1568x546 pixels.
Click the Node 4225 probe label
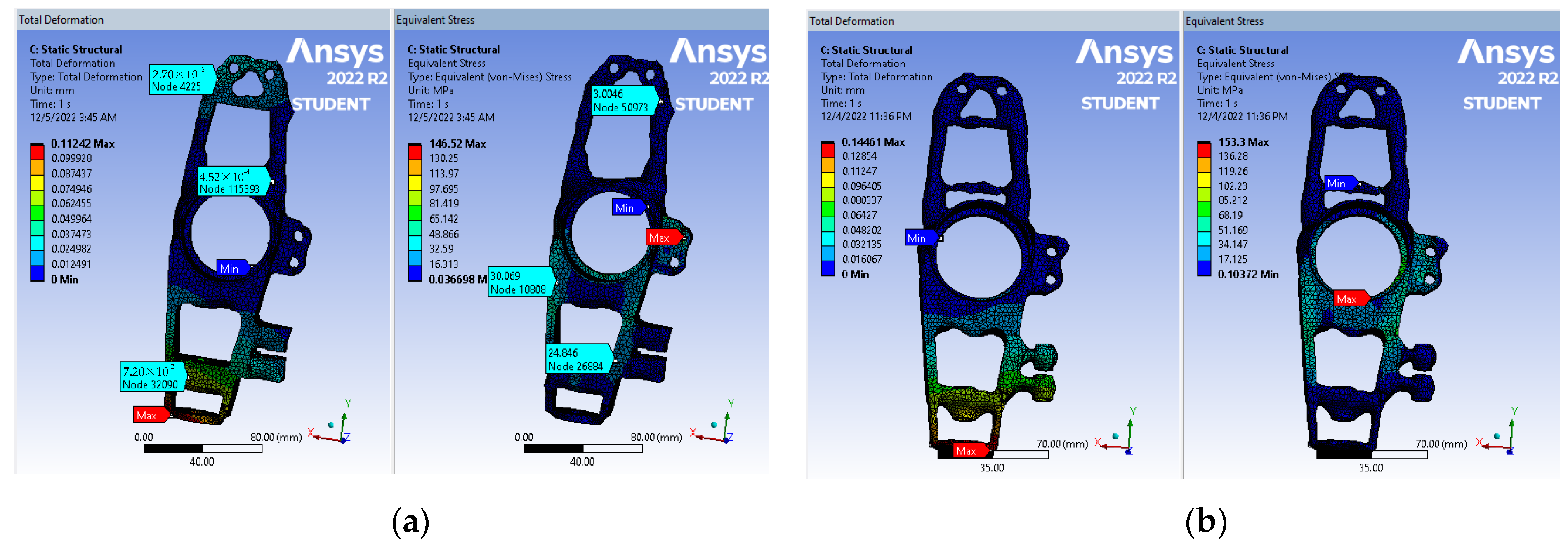click(181, 80)
